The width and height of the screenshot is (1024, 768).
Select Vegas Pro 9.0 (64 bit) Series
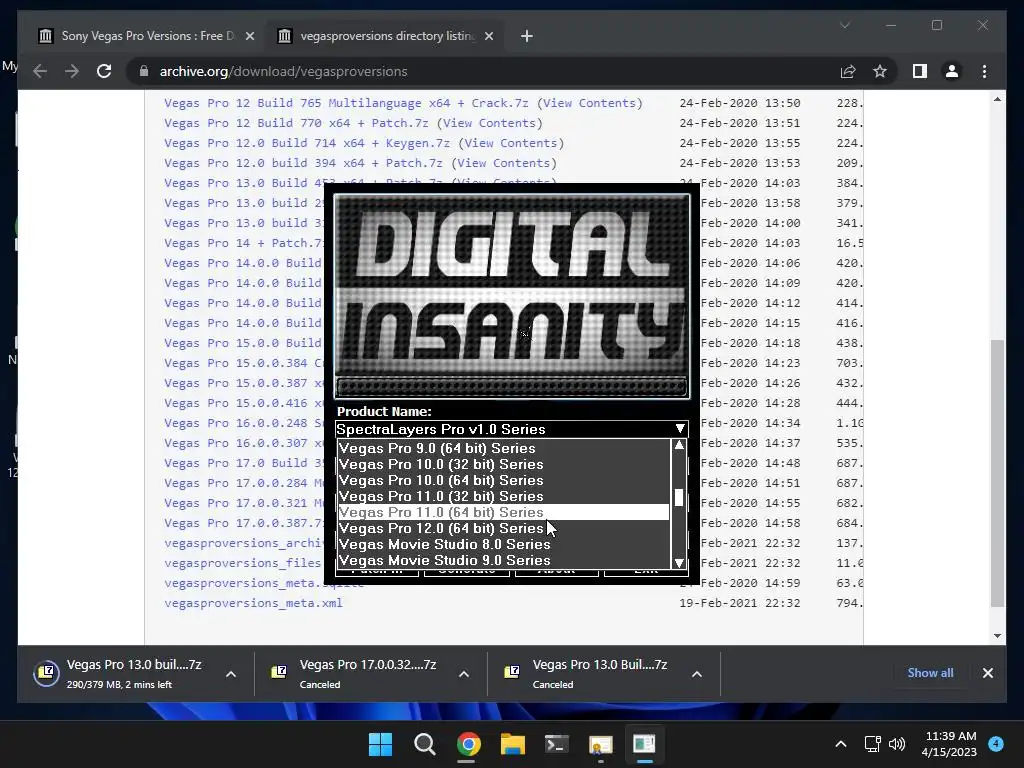click(x=504, y=448)
